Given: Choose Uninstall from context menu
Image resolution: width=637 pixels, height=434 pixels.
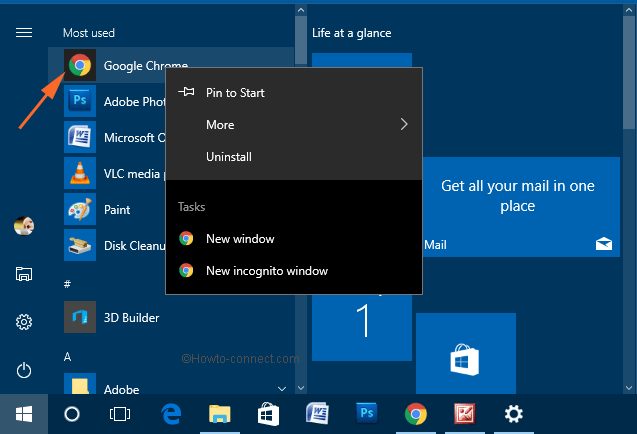Looking at the screenshot, I should tap(294, 156).
